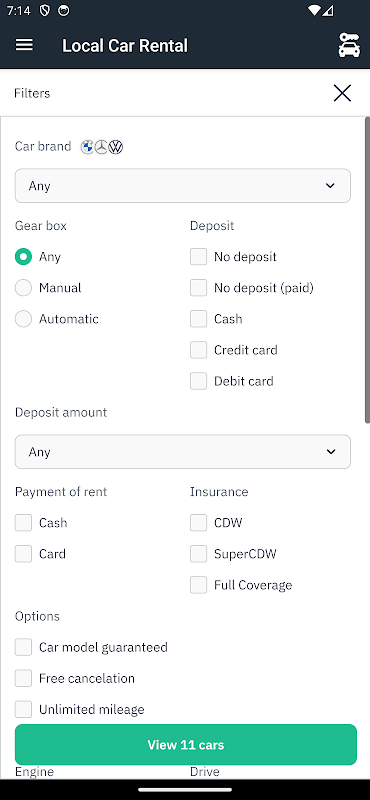Viewport: 370px width, 800px height.
Task: Open the Car brand dropdown
Action: pyautogui.click(x=183, y=186)
